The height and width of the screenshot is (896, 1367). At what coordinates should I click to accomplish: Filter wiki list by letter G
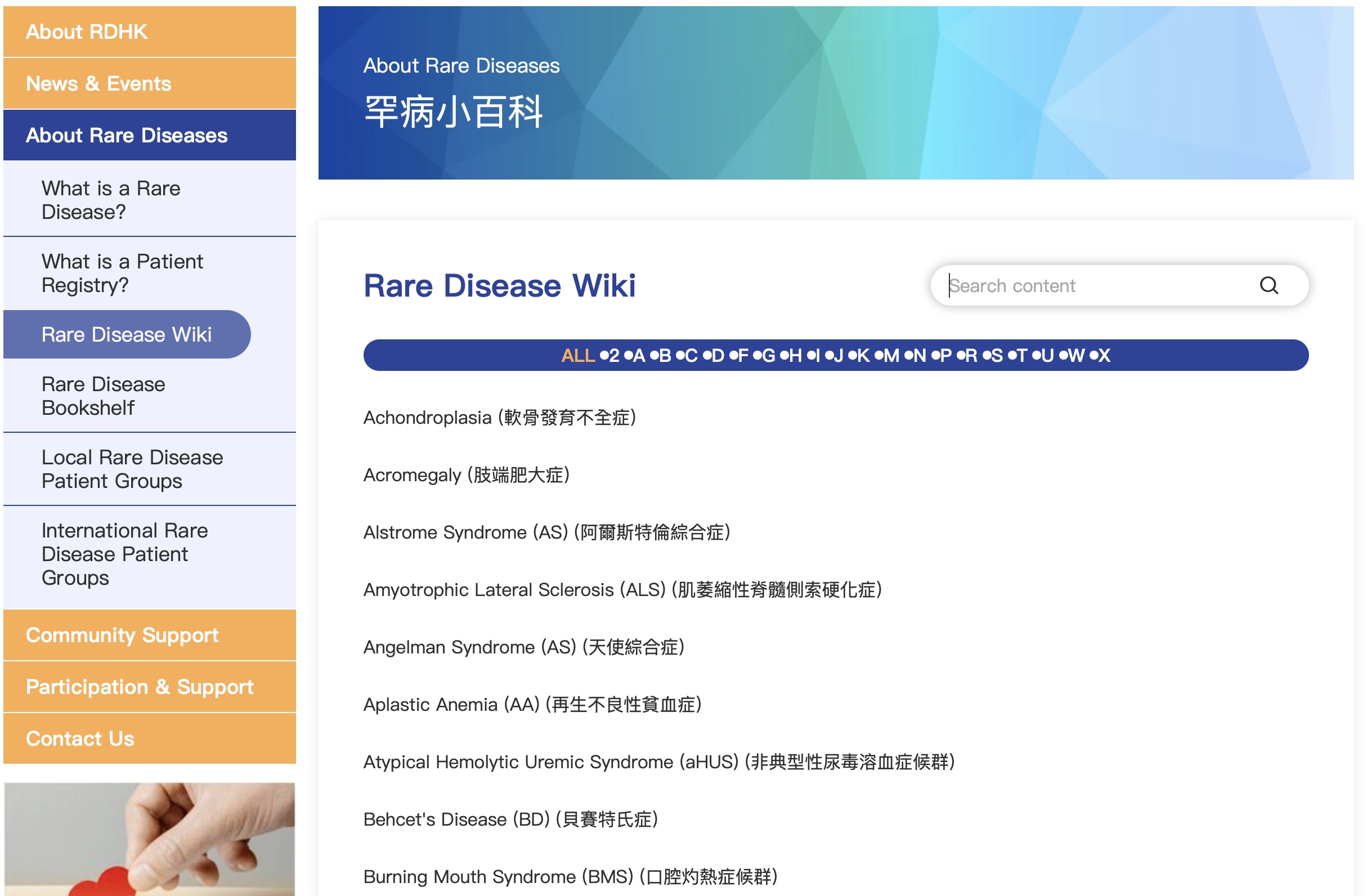pyautogui.click(x=768, y=355)
